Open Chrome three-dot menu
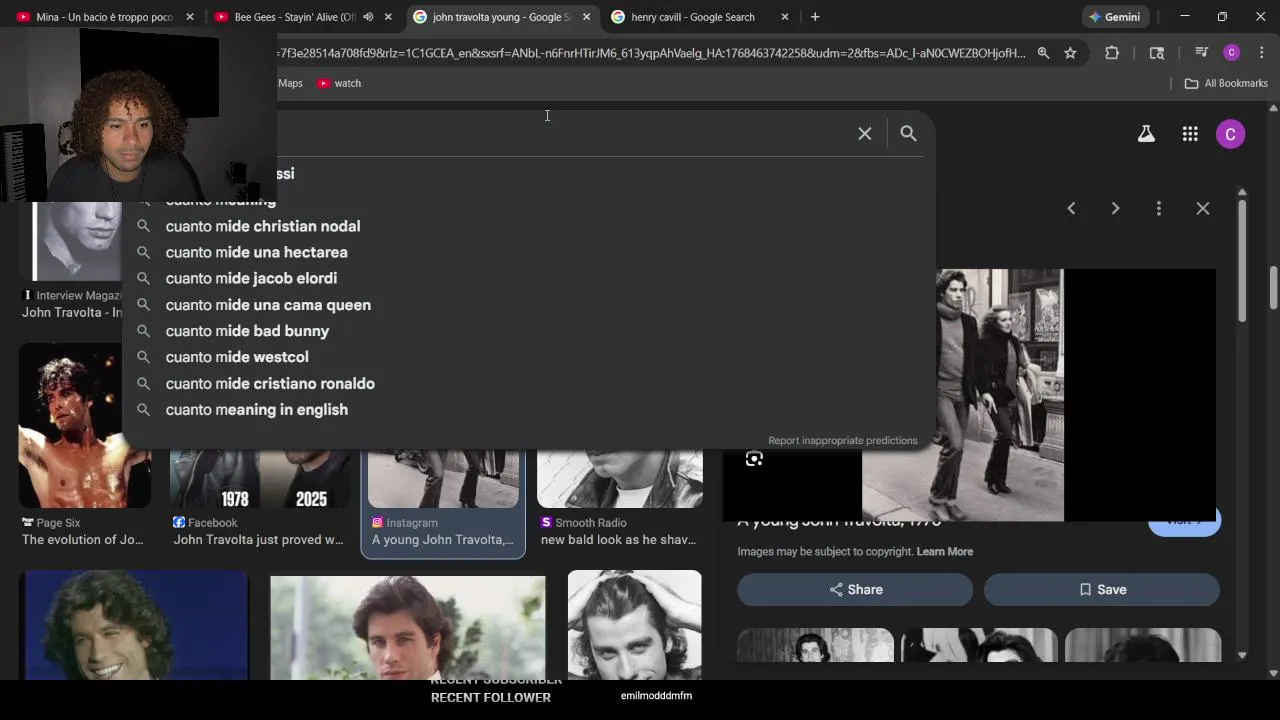 tap(1261, 53)
